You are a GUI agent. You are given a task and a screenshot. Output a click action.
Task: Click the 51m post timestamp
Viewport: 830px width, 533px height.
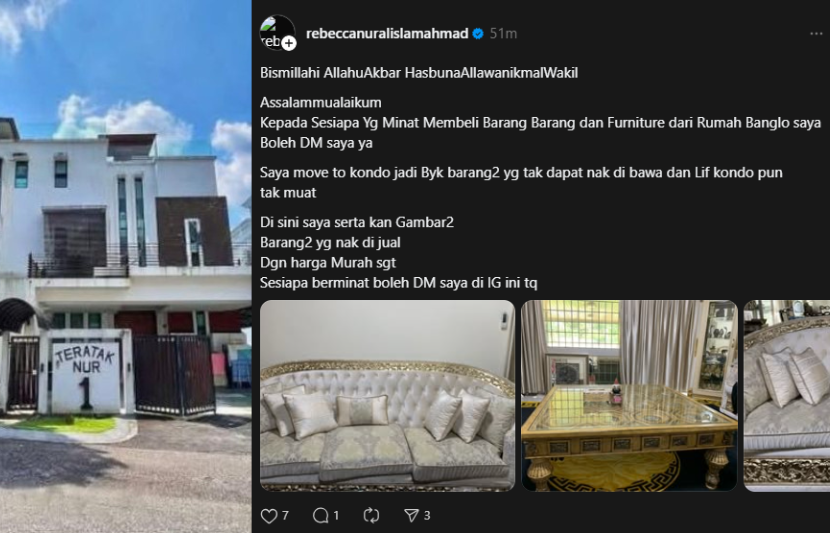[x=503, y=34]
